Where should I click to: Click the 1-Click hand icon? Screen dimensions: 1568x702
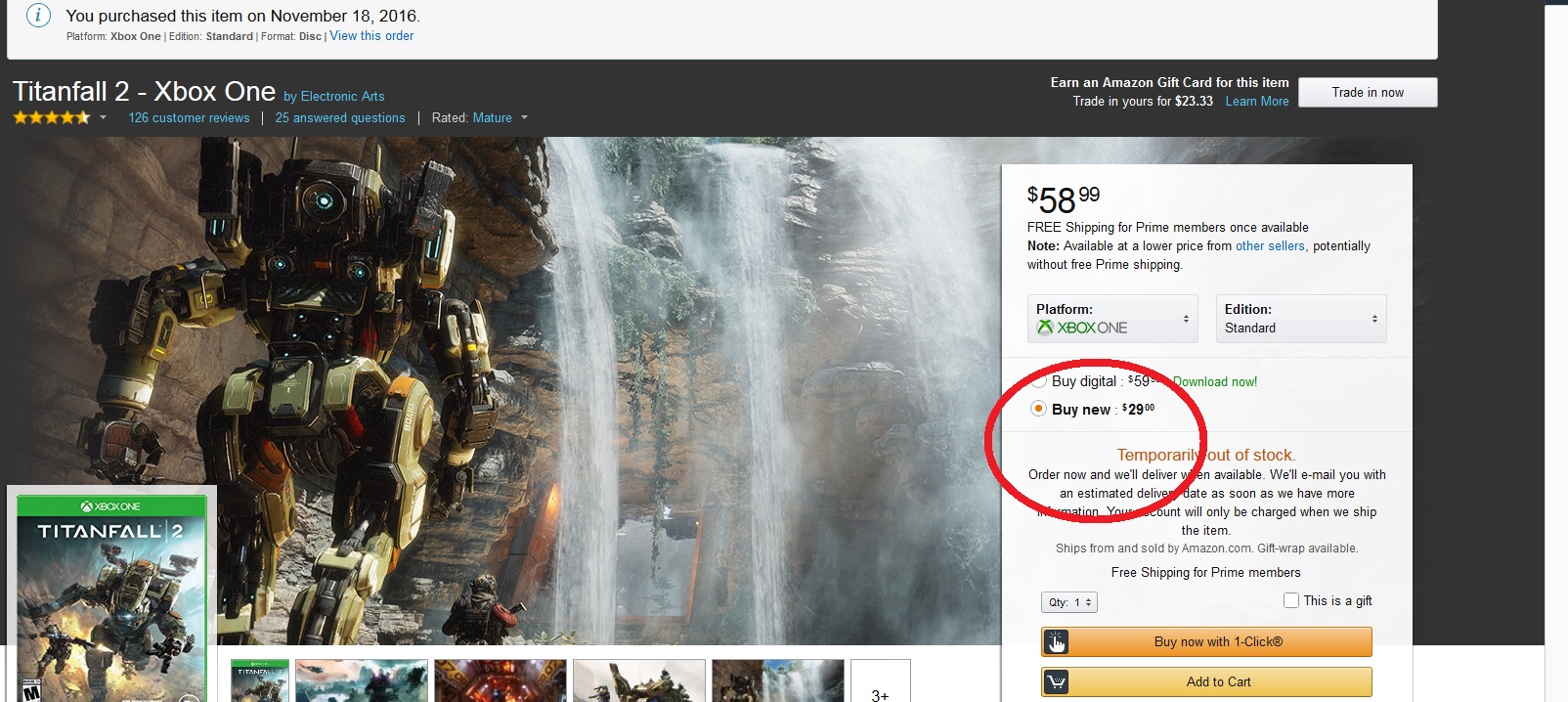coord(1056,642)
